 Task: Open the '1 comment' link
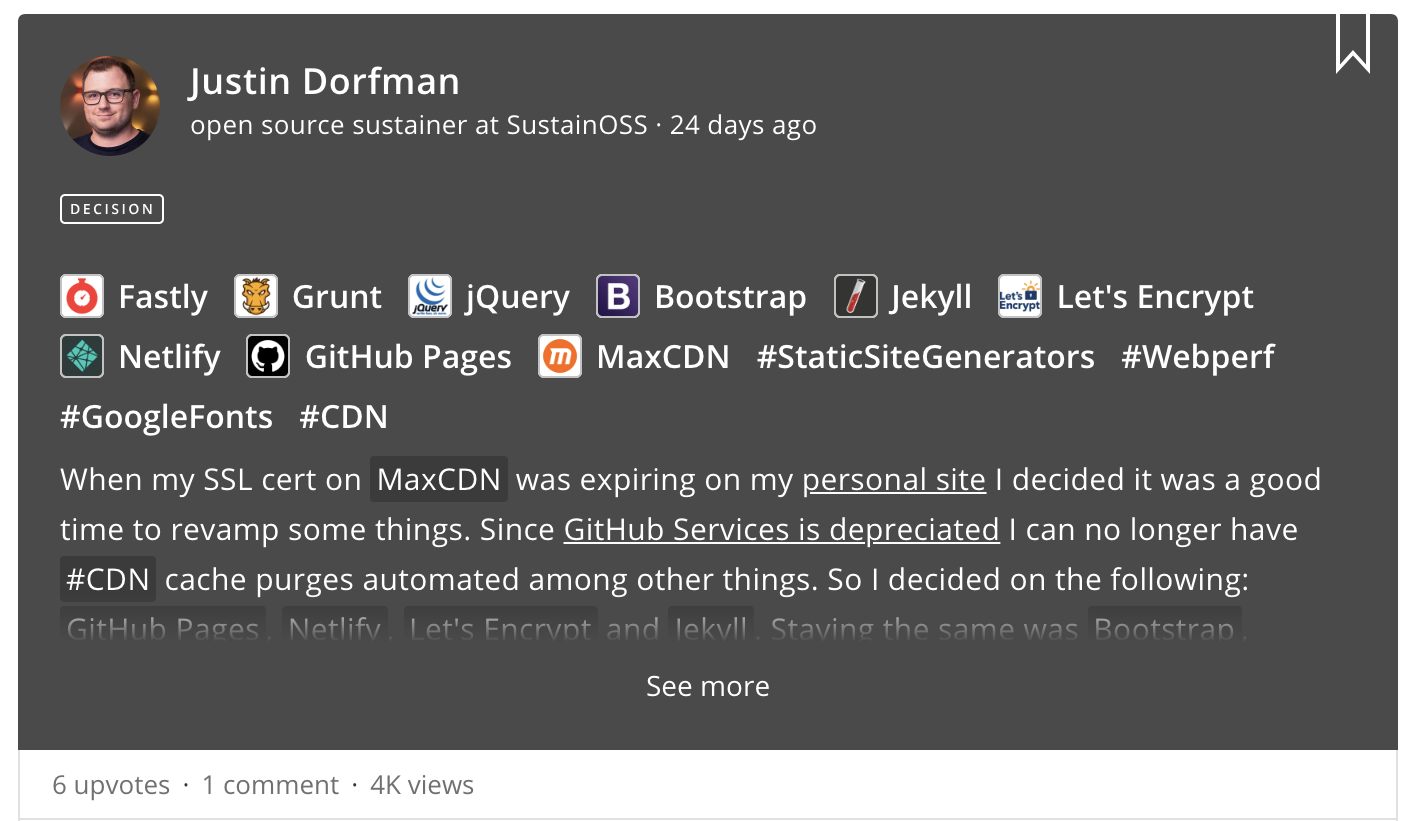(271, 786)
